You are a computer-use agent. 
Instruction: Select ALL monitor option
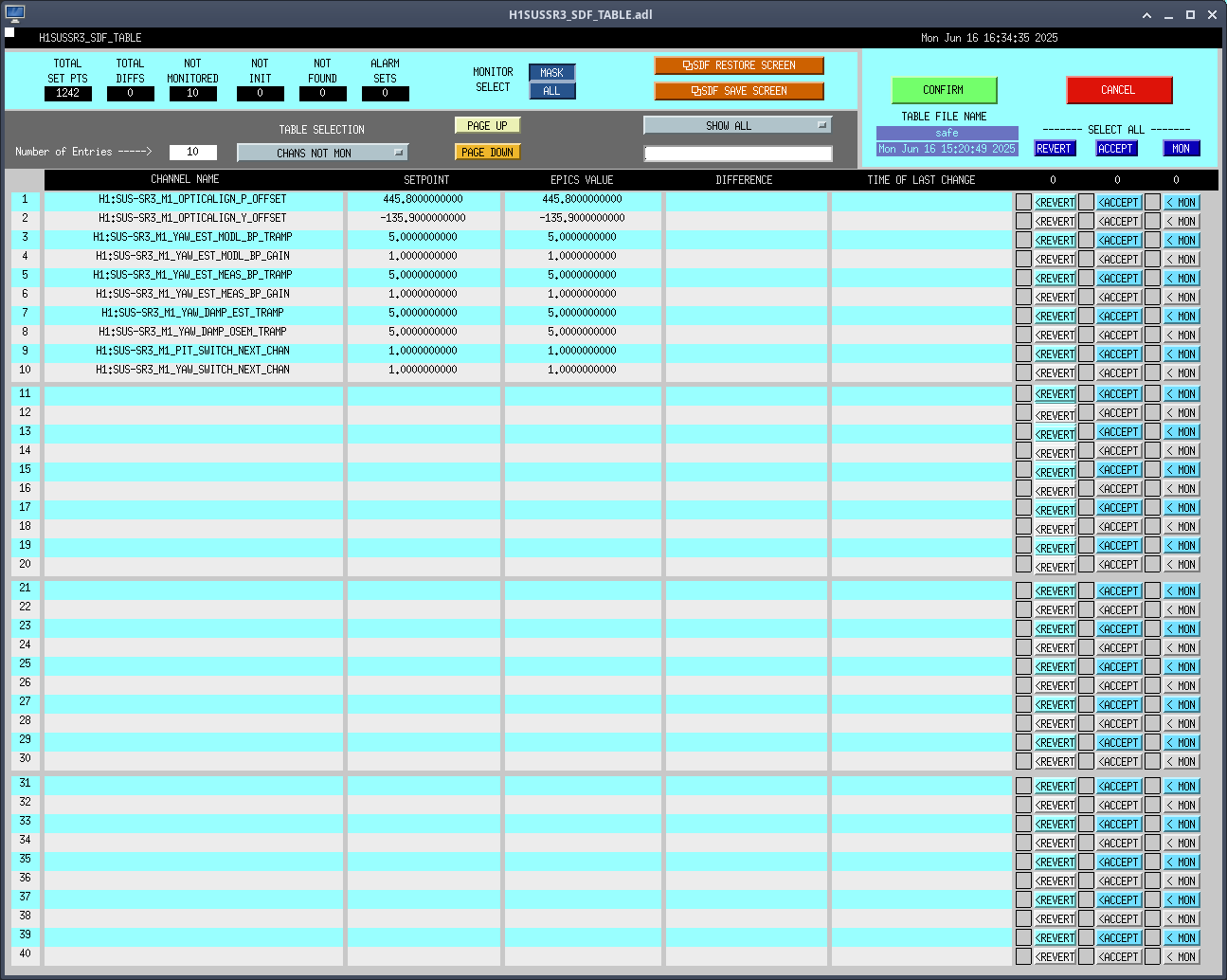tap(552, 91)
